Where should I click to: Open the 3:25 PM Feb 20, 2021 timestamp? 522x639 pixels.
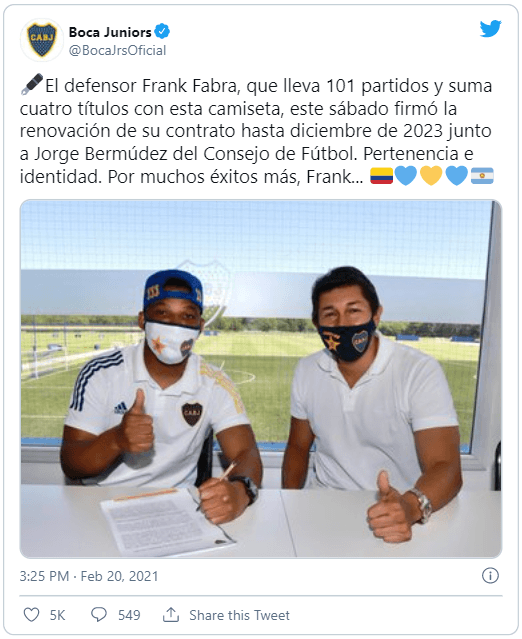coord(89,576)
